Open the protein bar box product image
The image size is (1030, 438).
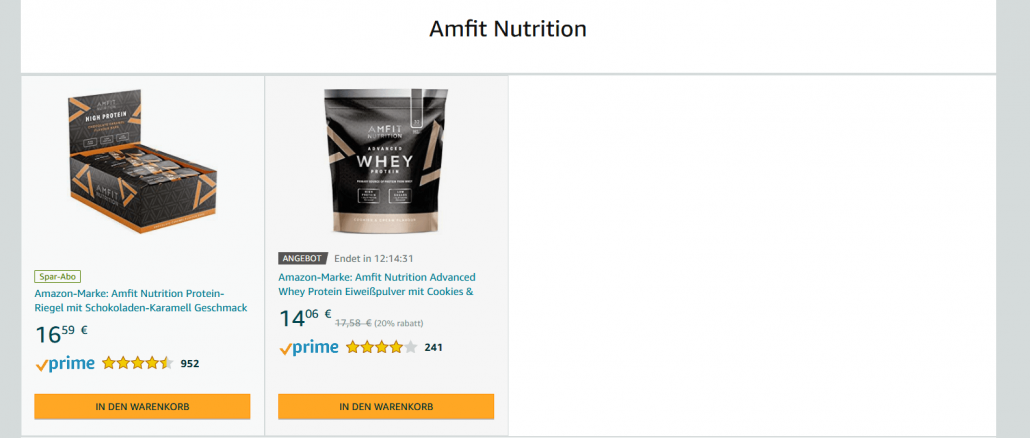(143, 162)
